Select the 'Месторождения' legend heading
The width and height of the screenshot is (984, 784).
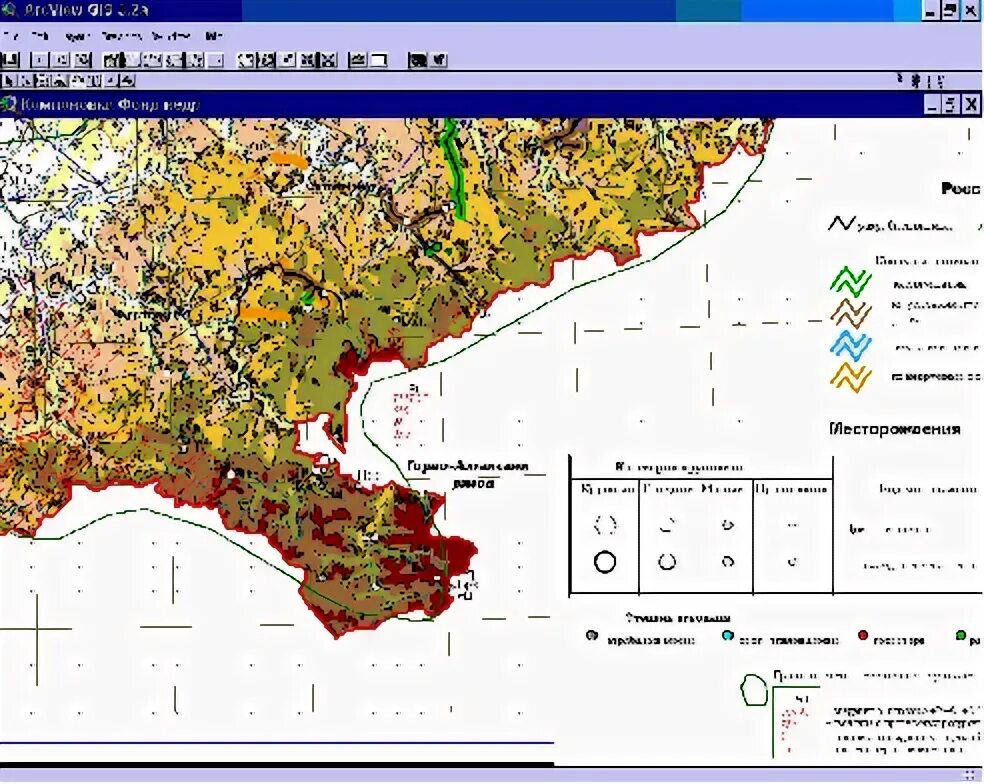click(895, 429)
